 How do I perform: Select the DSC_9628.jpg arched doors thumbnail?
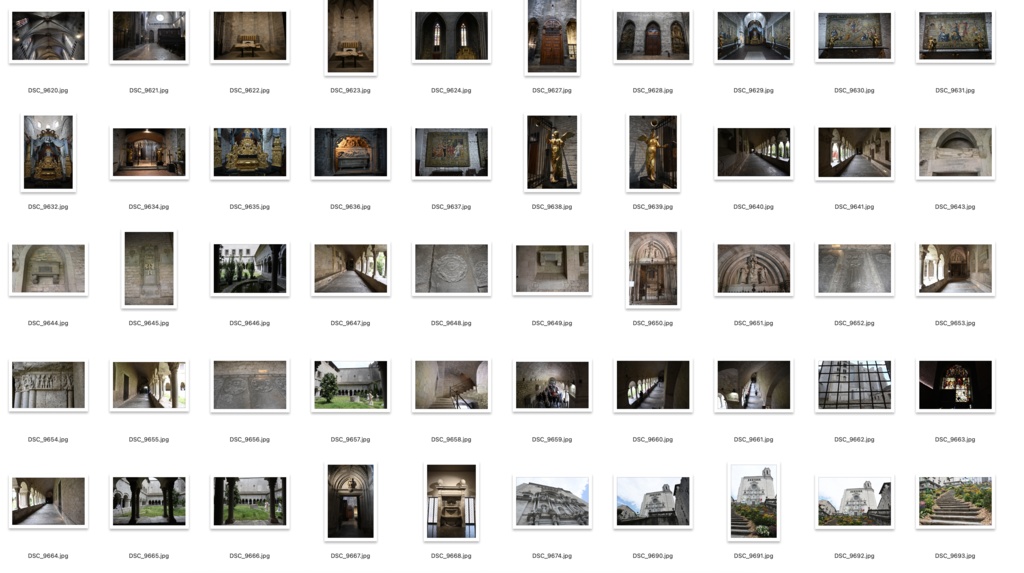point(652,36)
